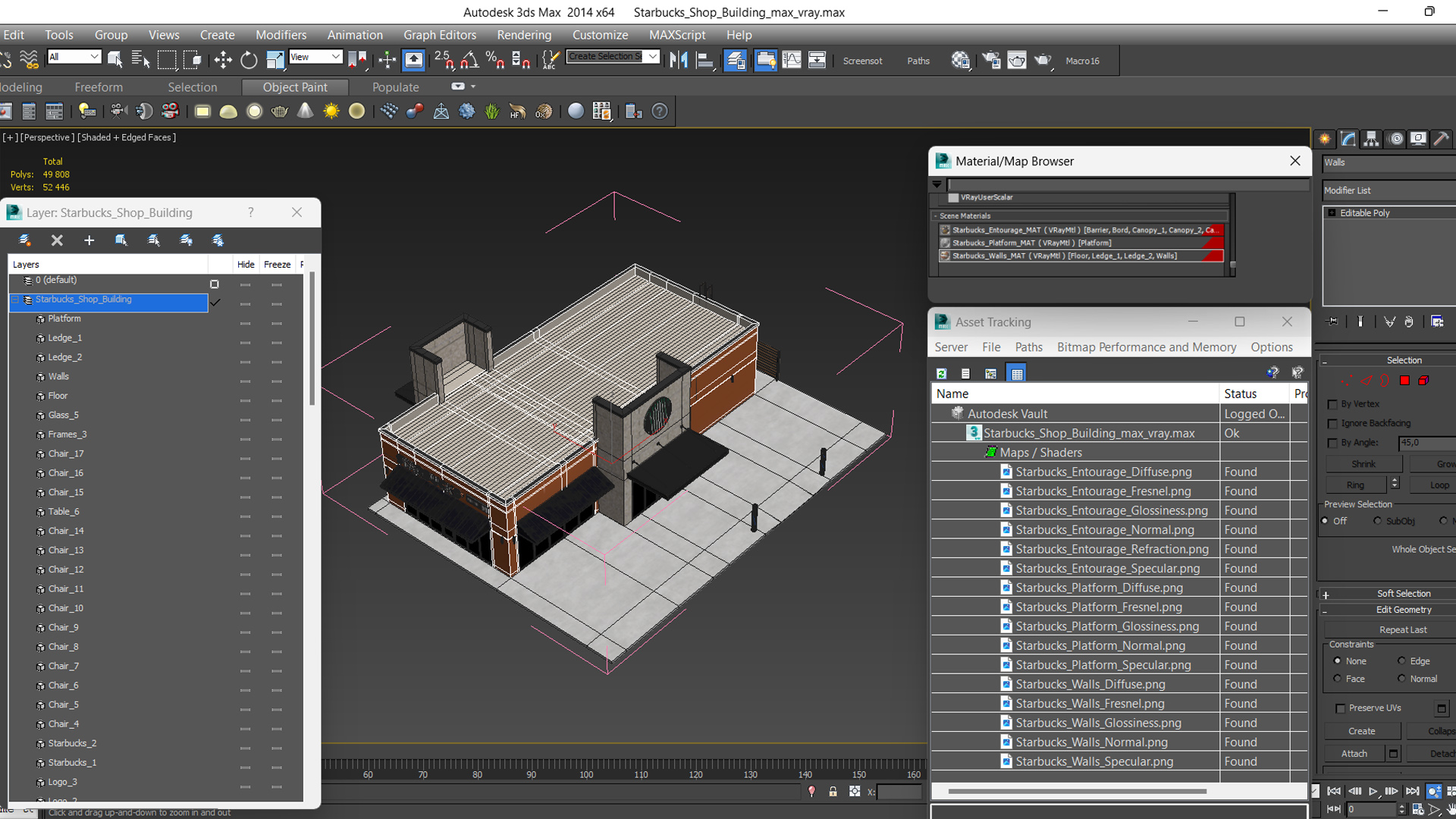Open the Create command panel tab

[x=1325, y=139]
